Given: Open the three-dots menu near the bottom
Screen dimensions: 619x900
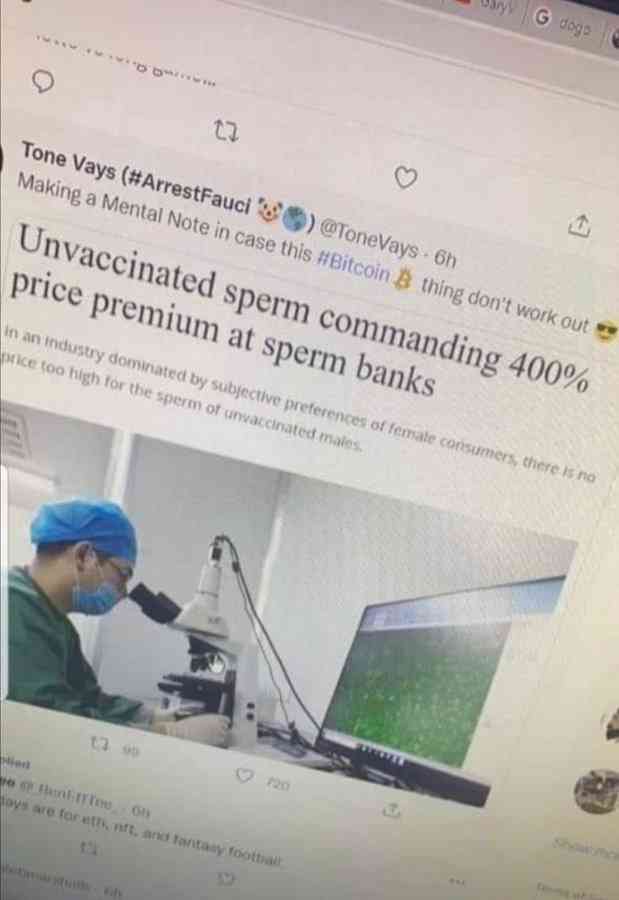Looking at the screenshot, I should [x=456, y=879].
